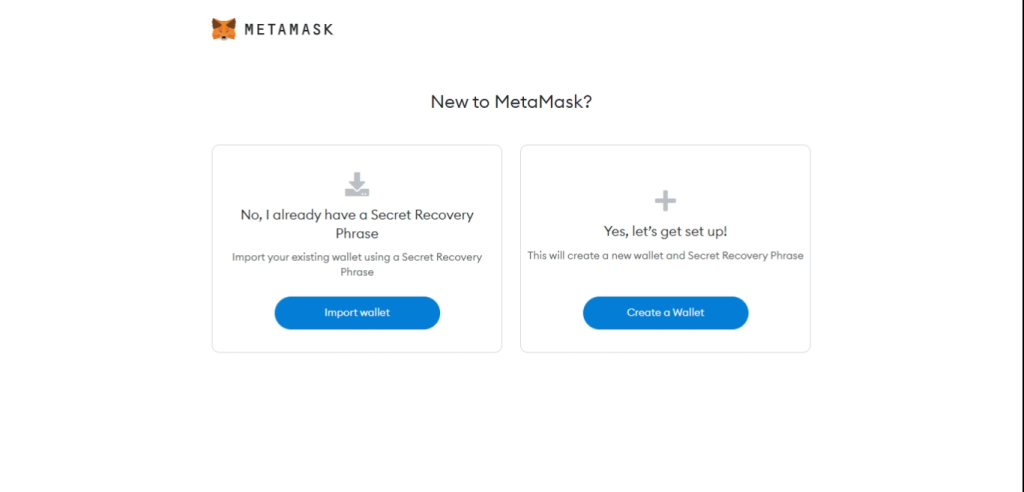This screenshot has width=1024, height=492.
Task: Click the word "MetaMask?" in page heading
Action: (x=543, y=101)
